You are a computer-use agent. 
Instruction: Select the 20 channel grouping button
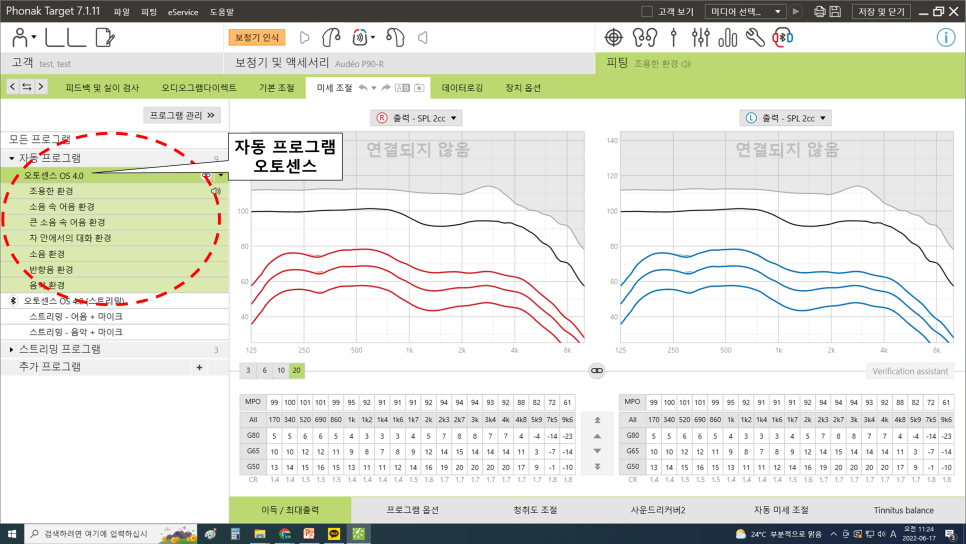coord(296,370)
